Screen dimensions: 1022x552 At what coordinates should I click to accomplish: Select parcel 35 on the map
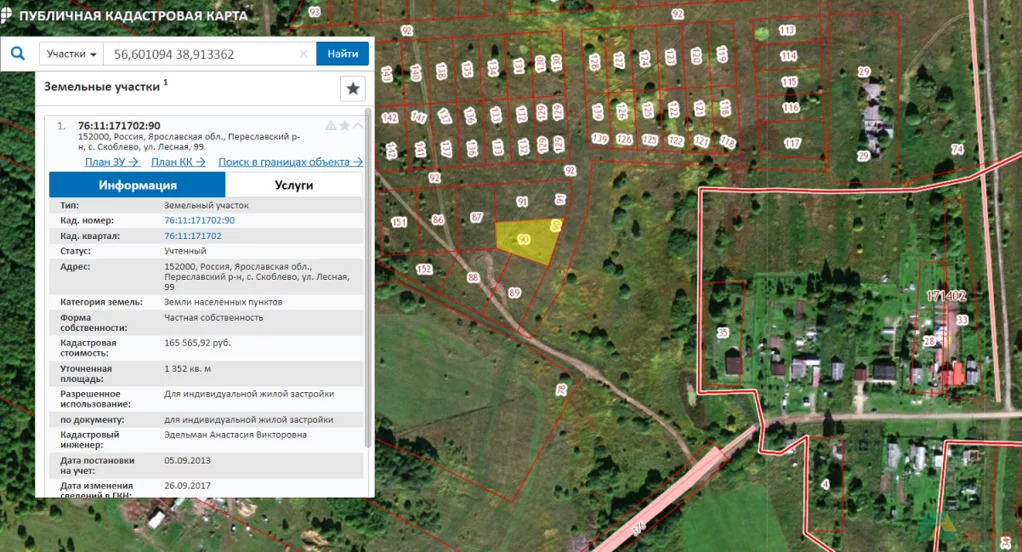pyautogui.click(x=723, y=332)
